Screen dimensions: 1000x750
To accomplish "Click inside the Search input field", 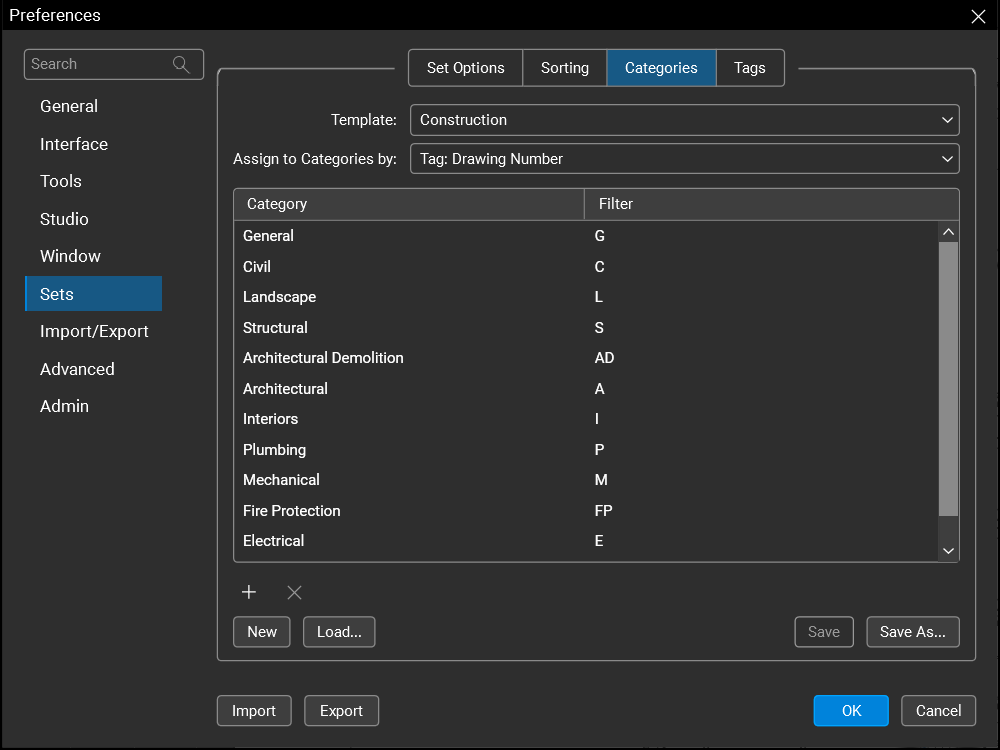I will [98, 64].
